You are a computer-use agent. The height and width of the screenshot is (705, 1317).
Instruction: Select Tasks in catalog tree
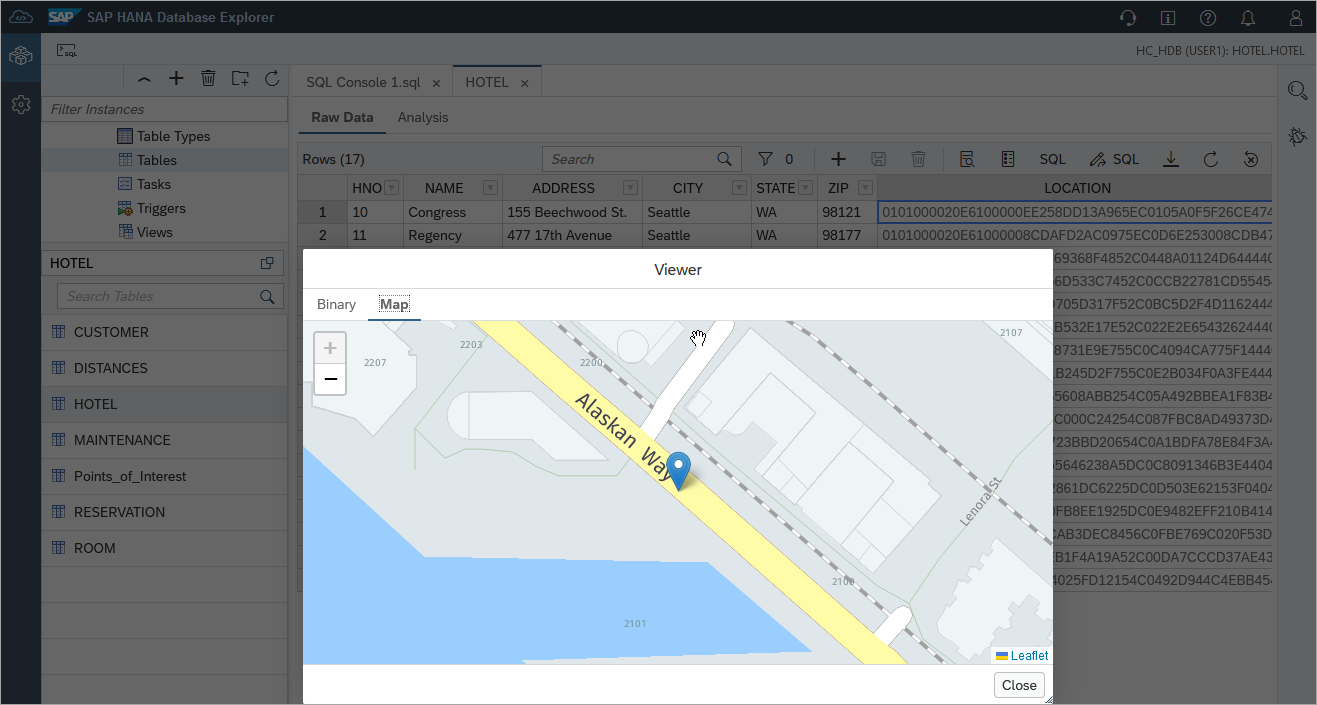[154, 184]
